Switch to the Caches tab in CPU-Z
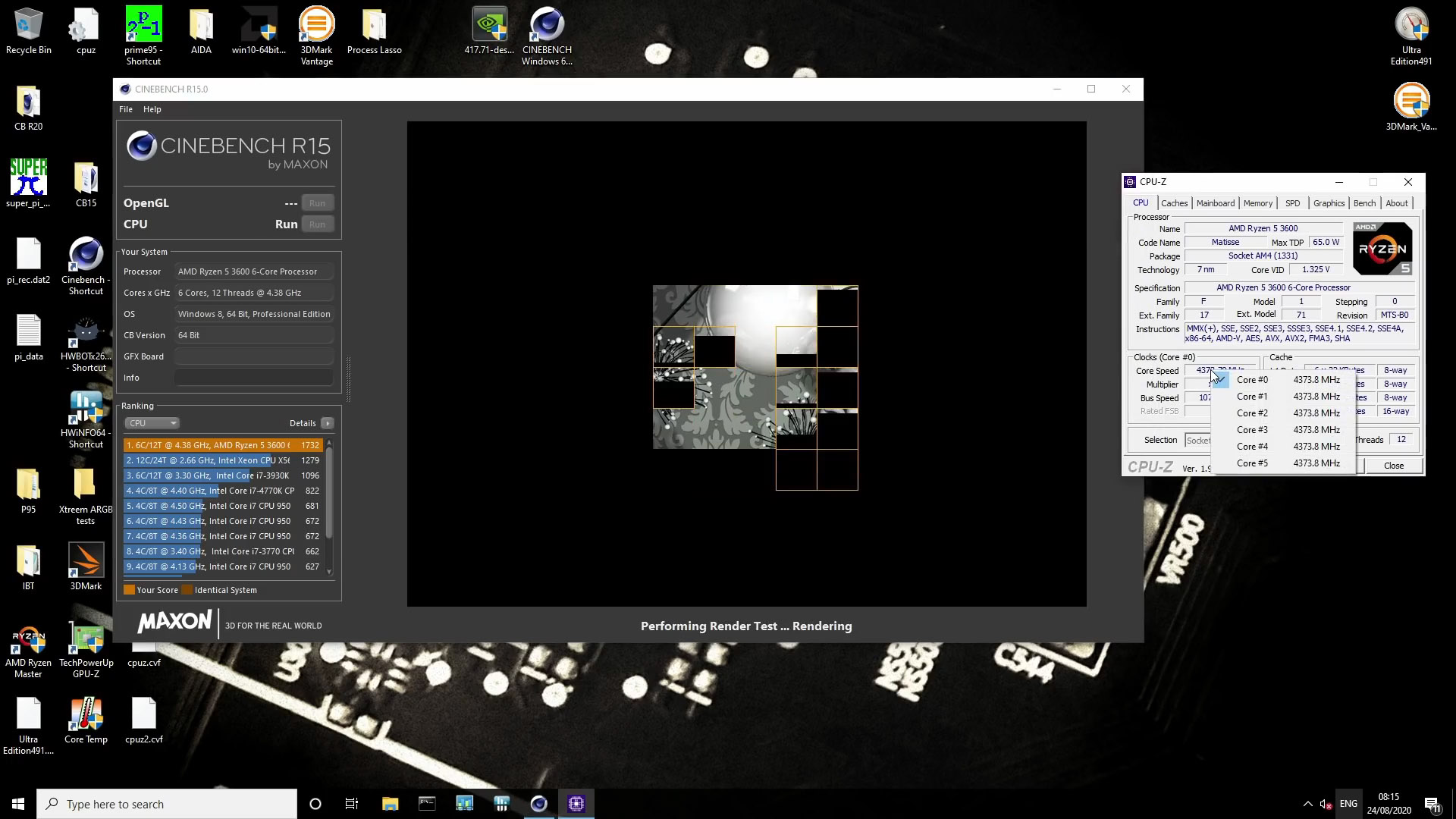The image size is (1456, 819). tap(1174, 203)
